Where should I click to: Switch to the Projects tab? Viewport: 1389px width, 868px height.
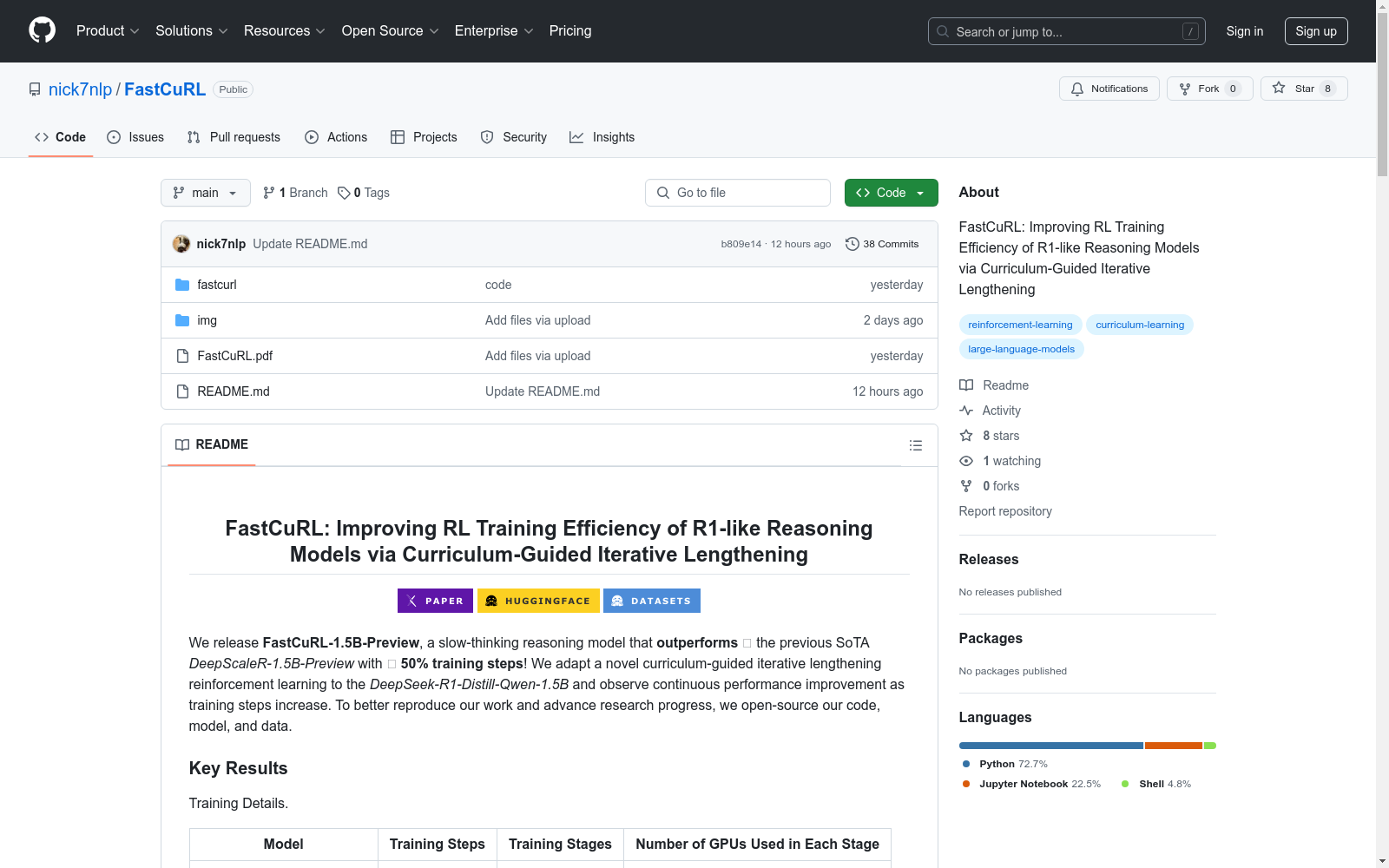pyautogui.click(x=424, y=137)
